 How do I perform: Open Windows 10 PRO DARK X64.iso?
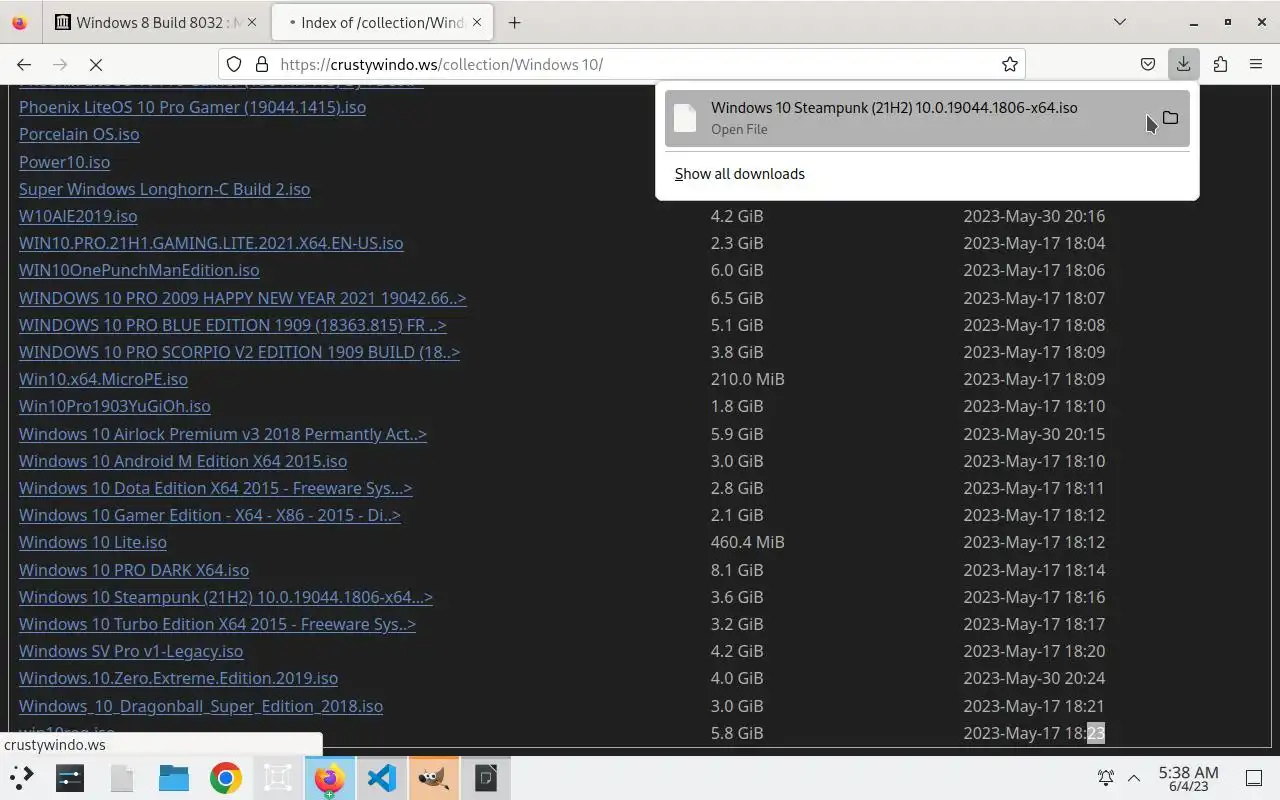tap(134, 570)
